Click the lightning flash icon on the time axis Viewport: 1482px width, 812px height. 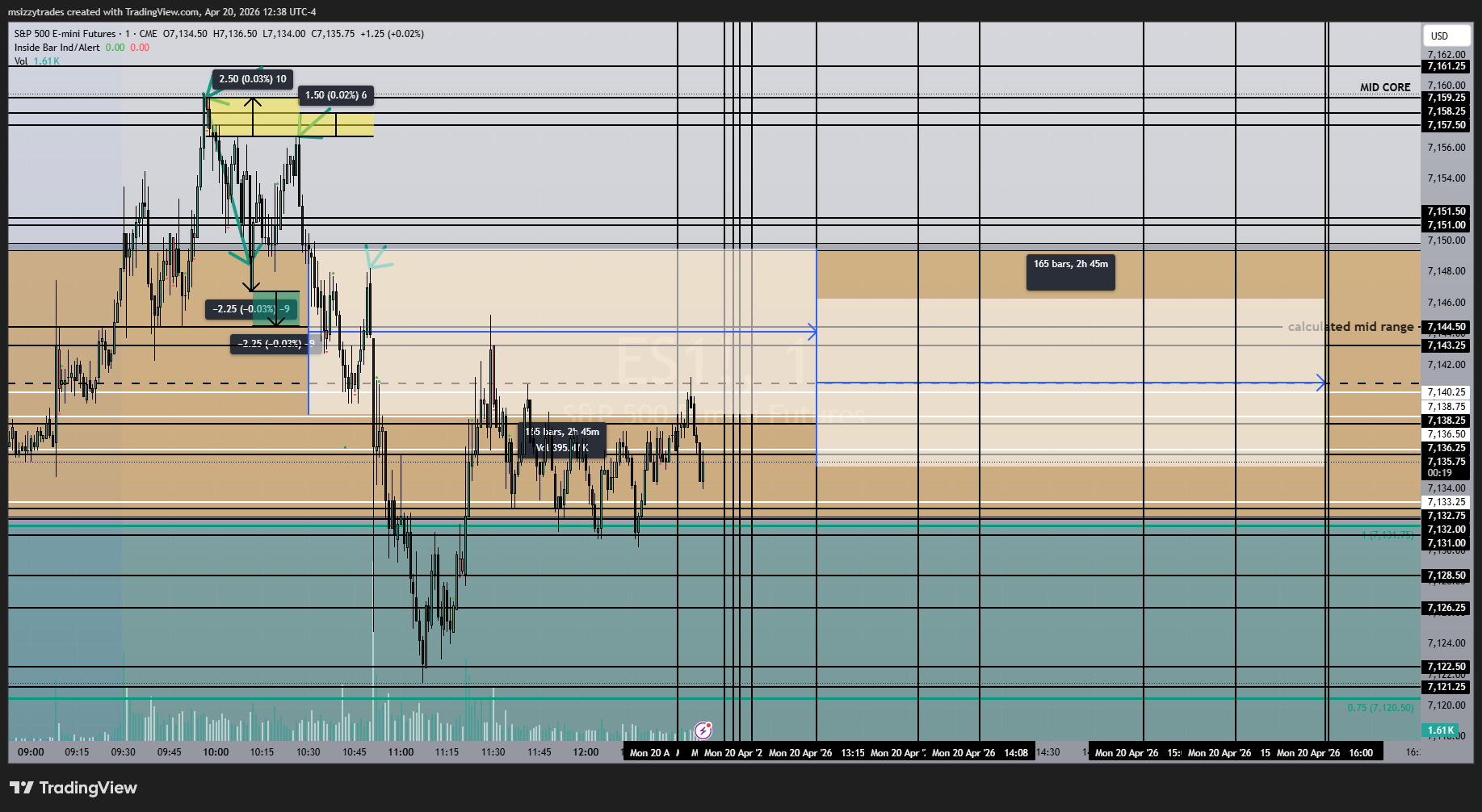703,730
